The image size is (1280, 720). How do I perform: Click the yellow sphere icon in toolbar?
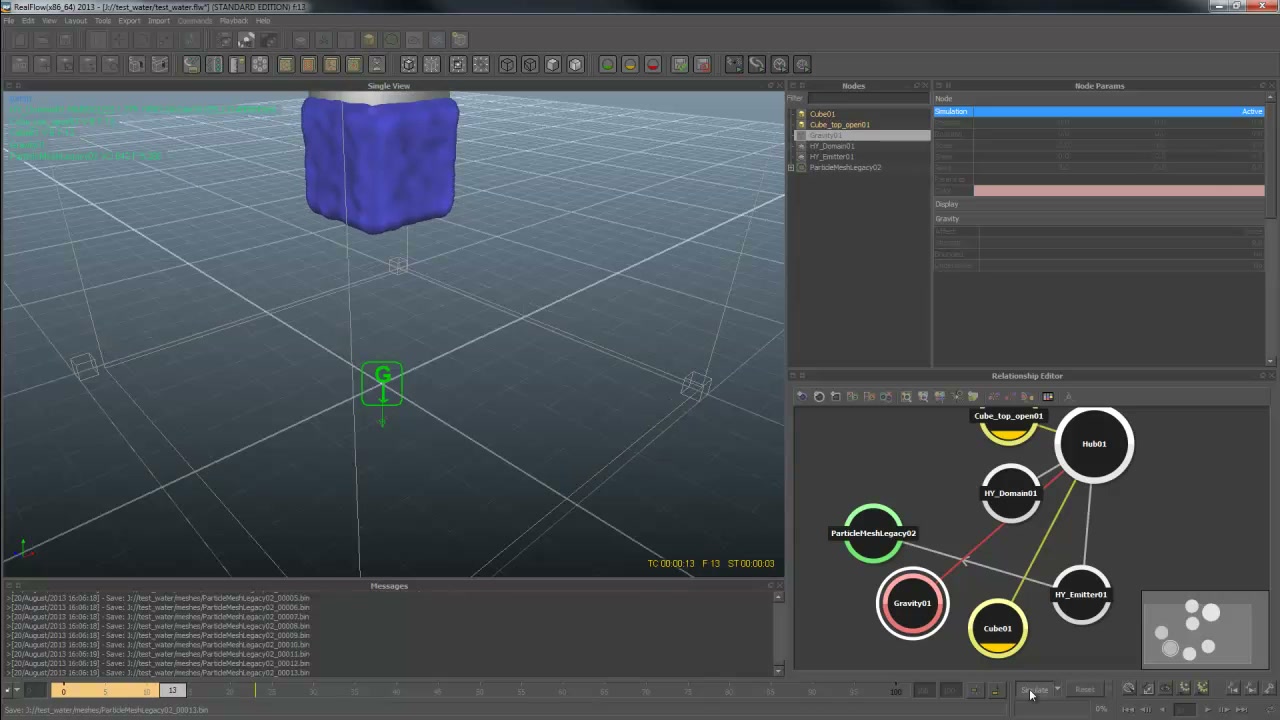click(630, 65)
